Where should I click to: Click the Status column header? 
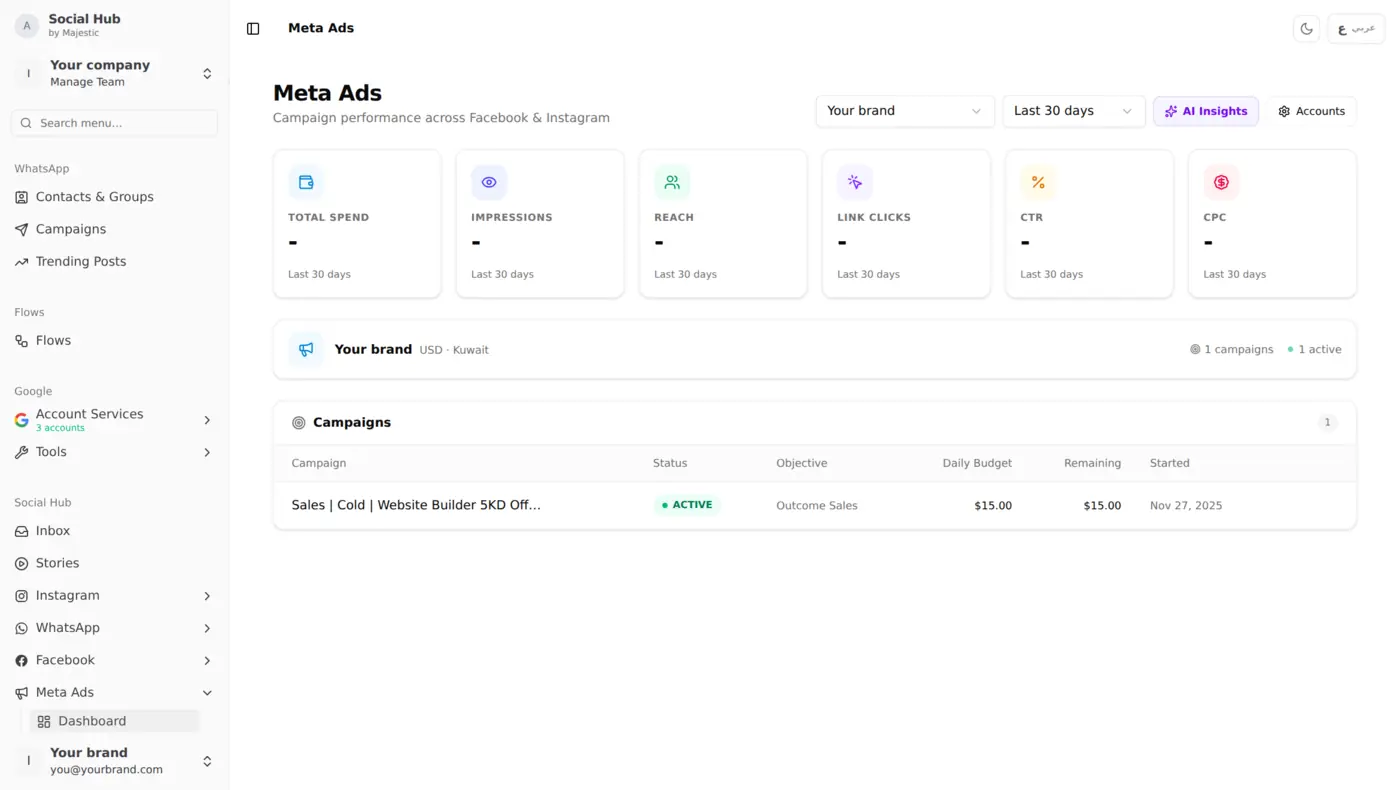point(670,463)
